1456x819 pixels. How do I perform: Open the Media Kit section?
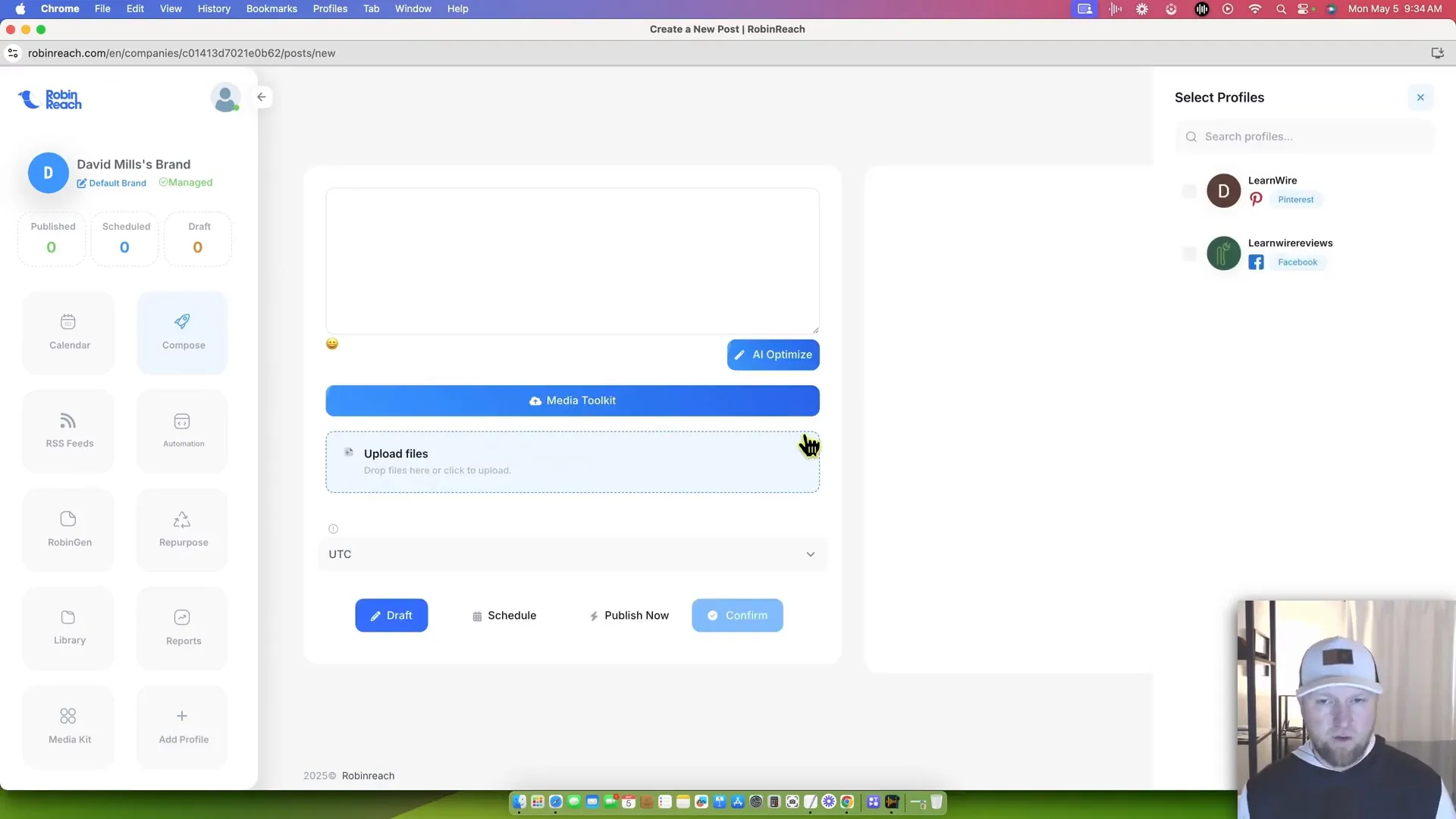tap(69, 726)
